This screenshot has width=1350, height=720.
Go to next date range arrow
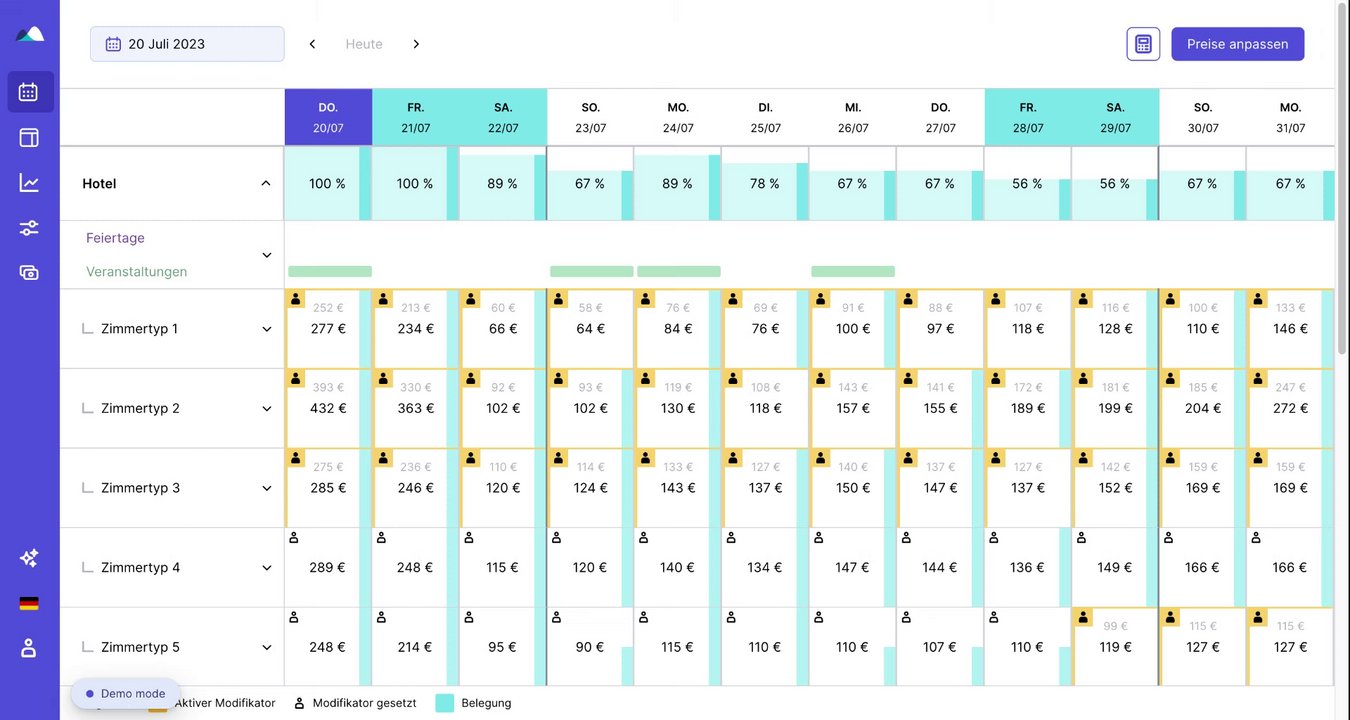pos(416,44)
